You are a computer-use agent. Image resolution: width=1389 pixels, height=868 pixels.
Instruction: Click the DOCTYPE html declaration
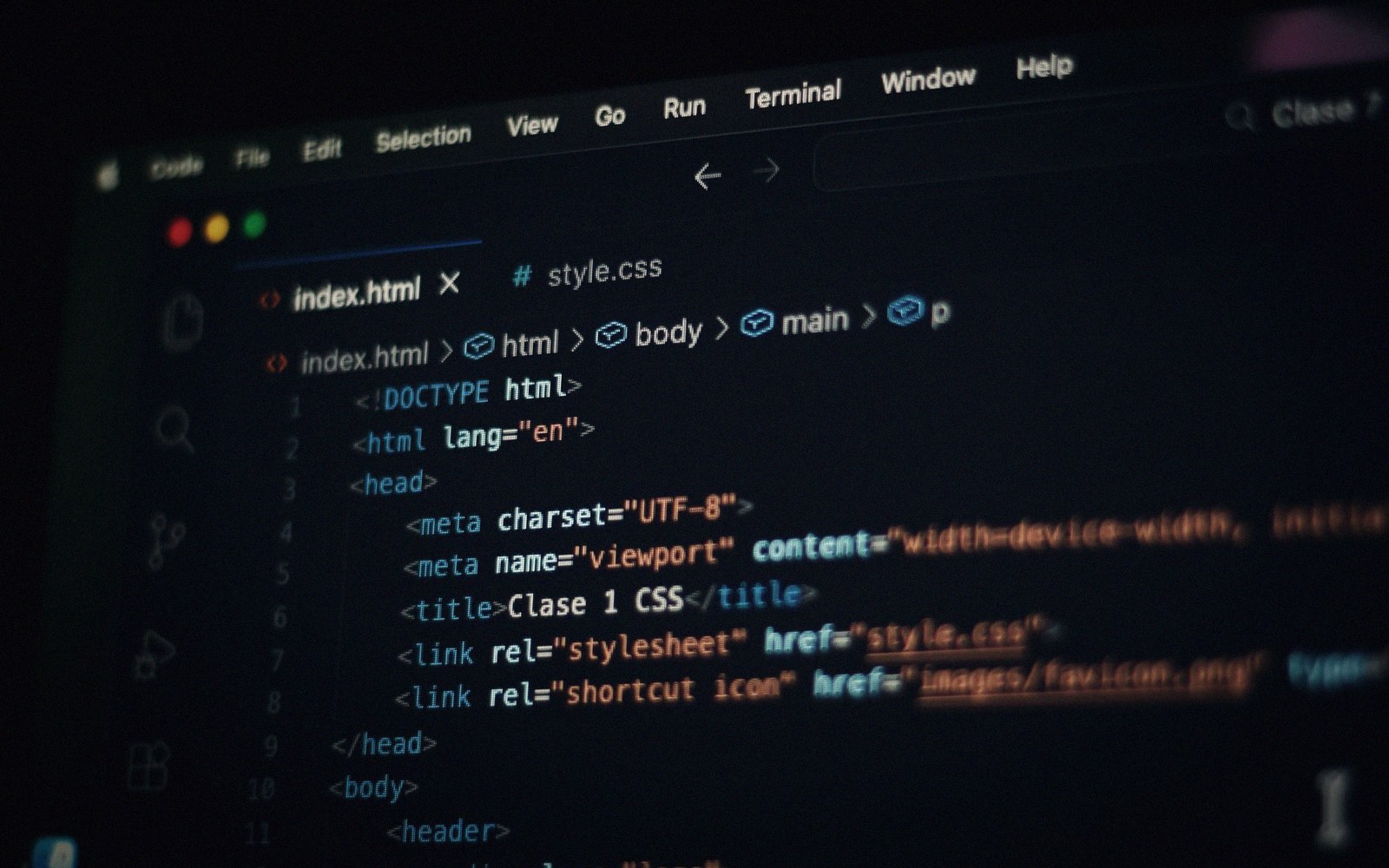[x=468, y=391]
